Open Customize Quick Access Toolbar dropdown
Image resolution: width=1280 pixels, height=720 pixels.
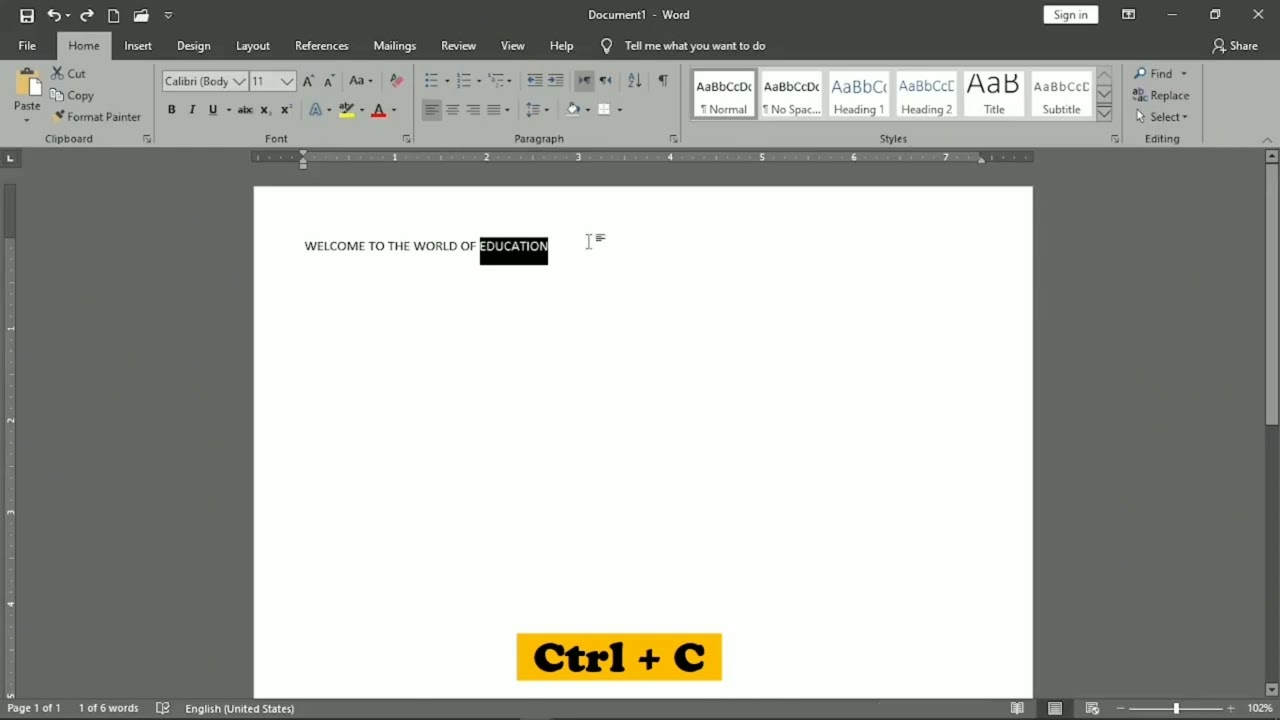(168, 15)
